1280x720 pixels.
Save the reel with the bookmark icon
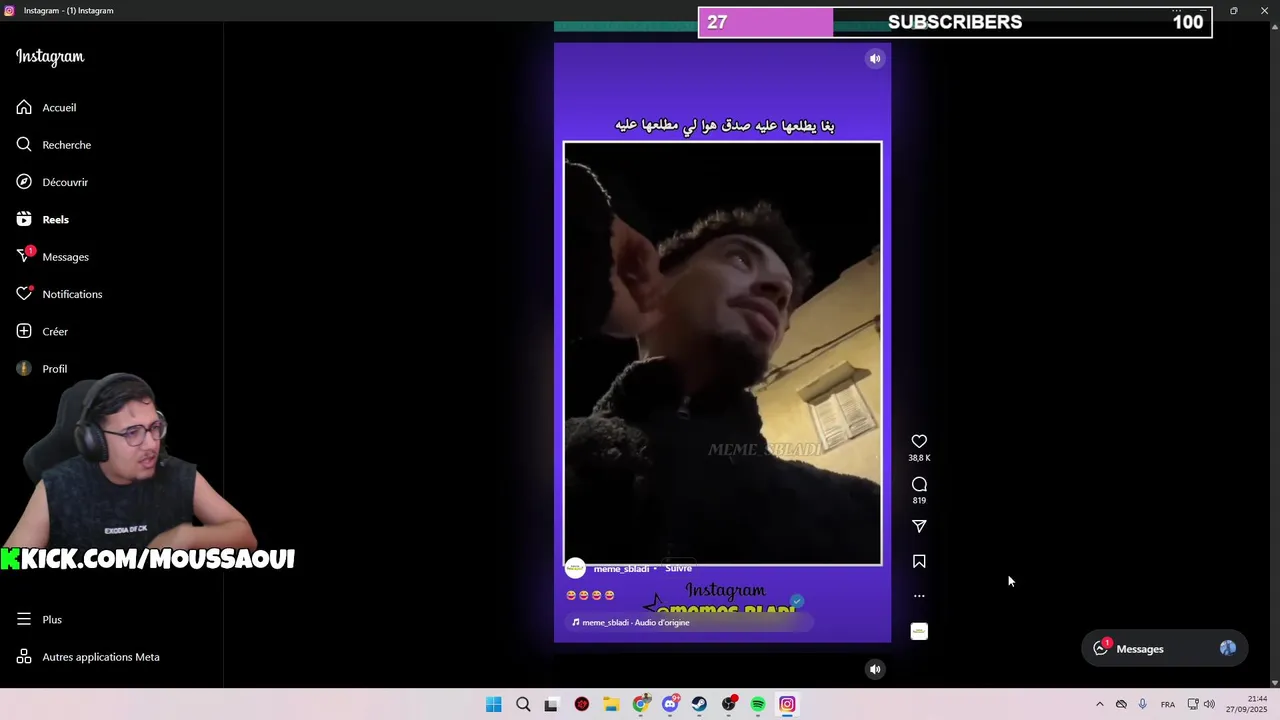click(919, 561)
